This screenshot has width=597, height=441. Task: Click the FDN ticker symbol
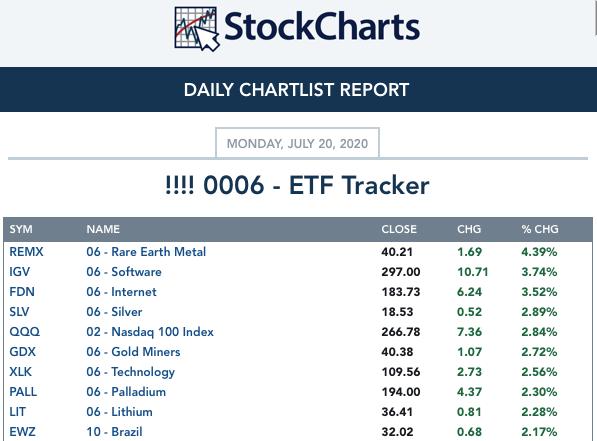tap(22, 292)
